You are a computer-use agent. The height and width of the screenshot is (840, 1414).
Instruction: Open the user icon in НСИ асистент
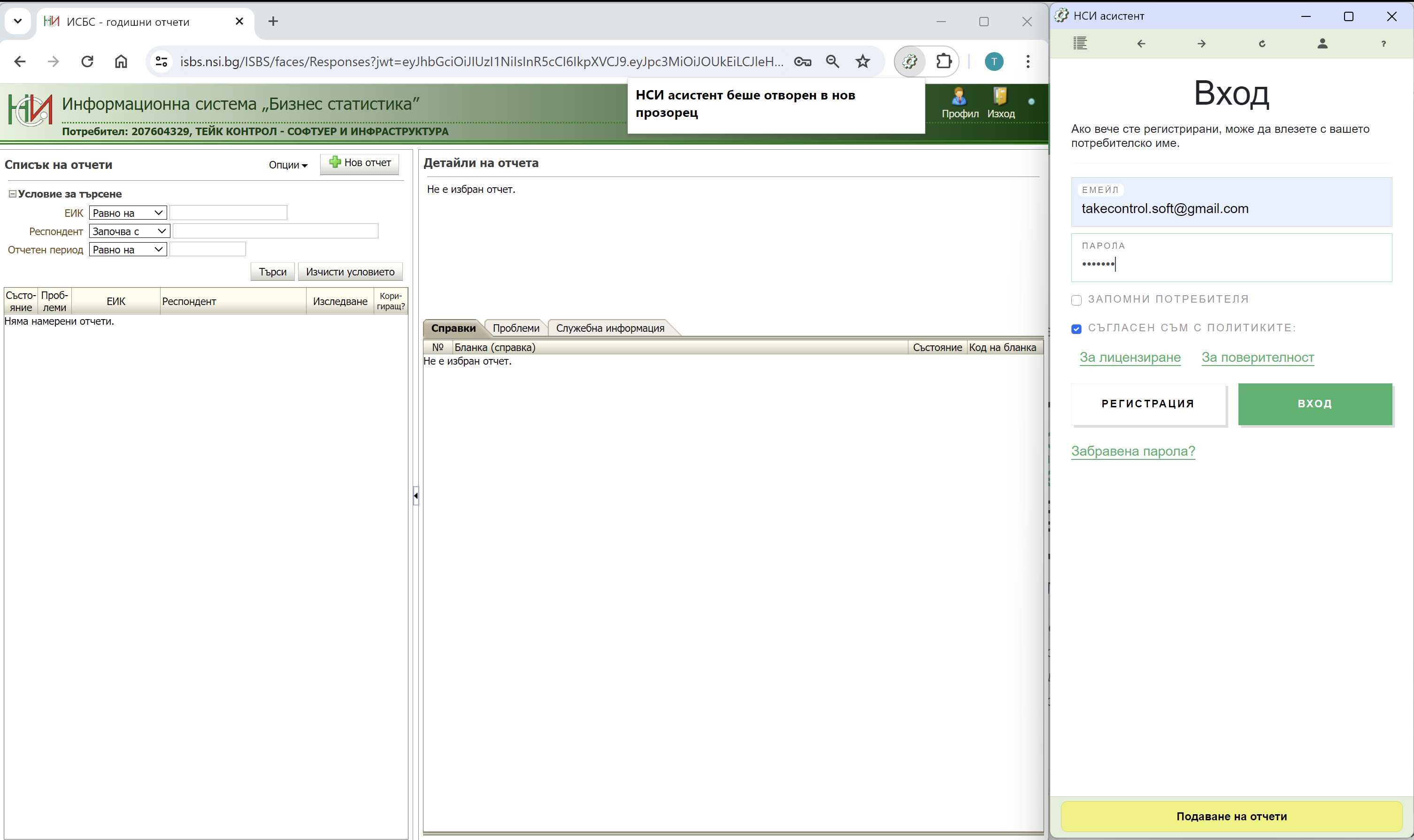(1322, 44)
